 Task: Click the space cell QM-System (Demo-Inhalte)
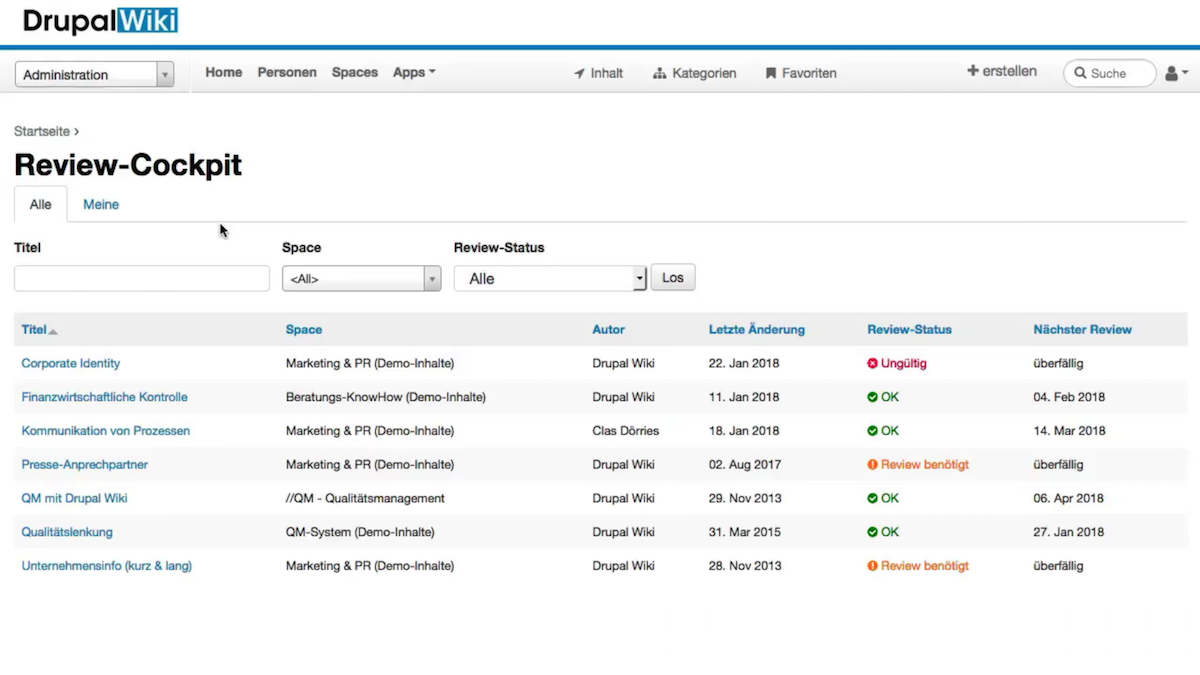coord(360,532)
